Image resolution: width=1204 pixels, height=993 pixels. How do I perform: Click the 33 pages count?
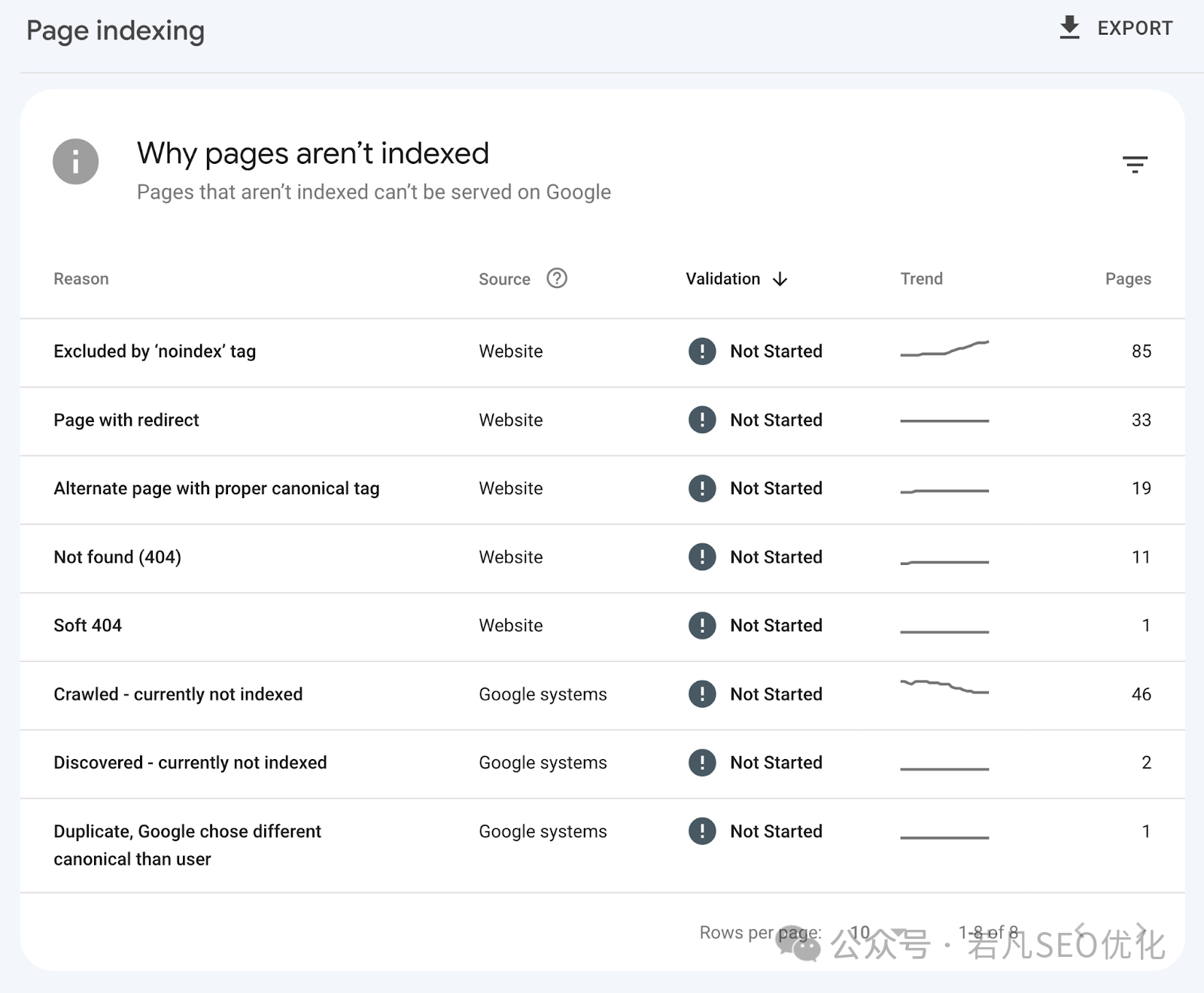tap(1142, 420)
